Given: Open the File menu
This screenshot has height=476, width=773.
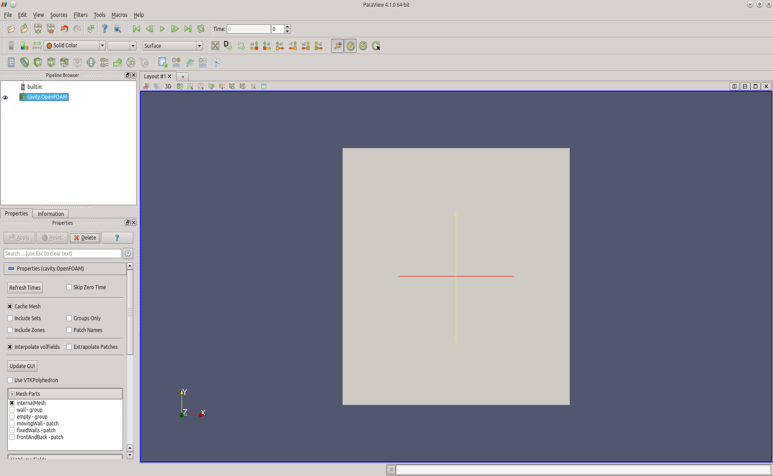Looking at the screenshot, I should [x=8, y=15].
